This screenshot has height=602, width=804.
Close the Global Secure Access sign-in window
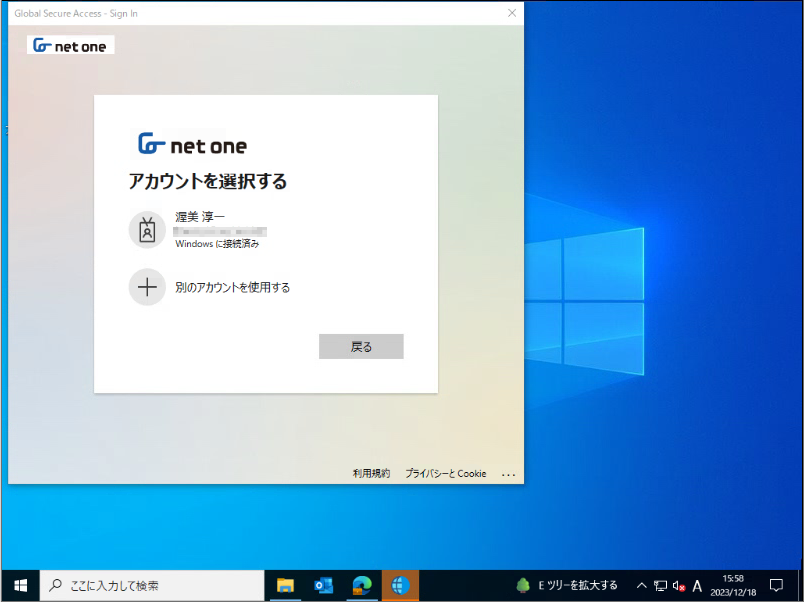point(512,13)
